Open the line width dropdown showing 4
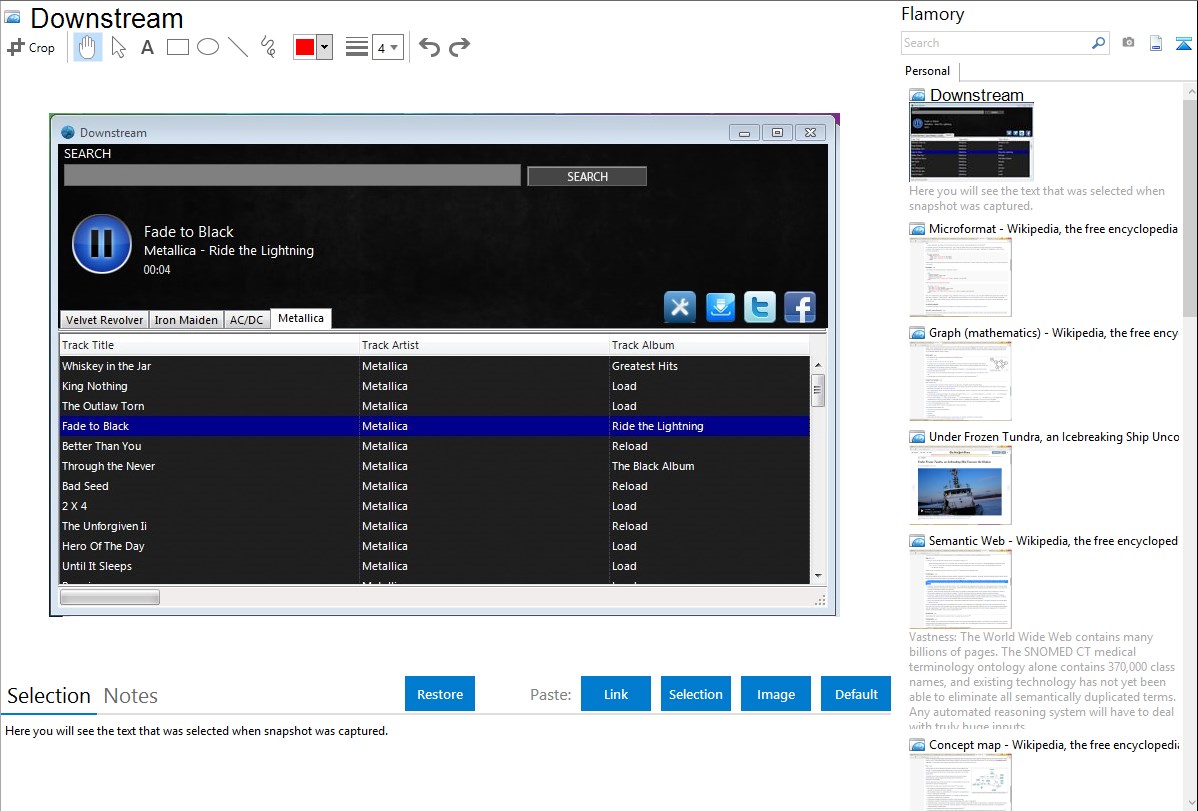Viewport: 1198px width, 811px height. pyautogui.click(x=388, y=47)
